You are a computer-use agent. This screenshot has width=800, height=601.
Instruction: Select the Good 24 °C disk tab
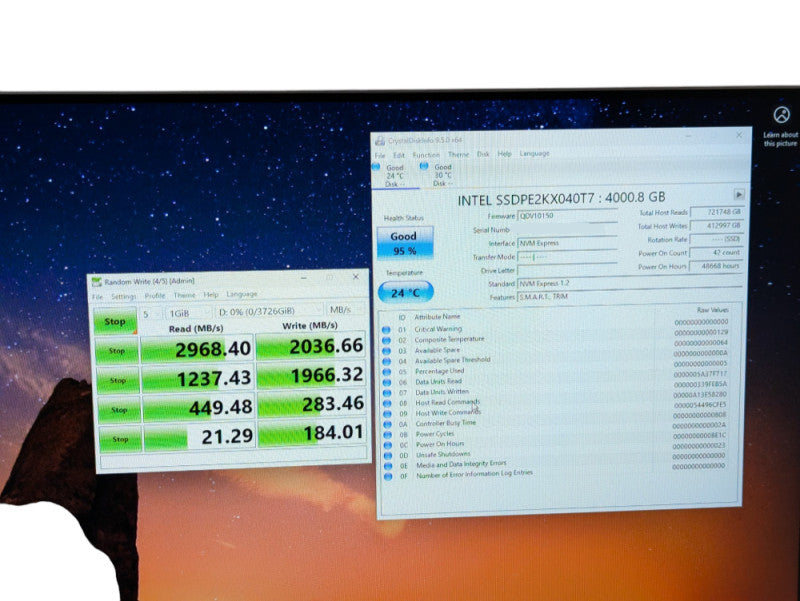tap(394, 176)
